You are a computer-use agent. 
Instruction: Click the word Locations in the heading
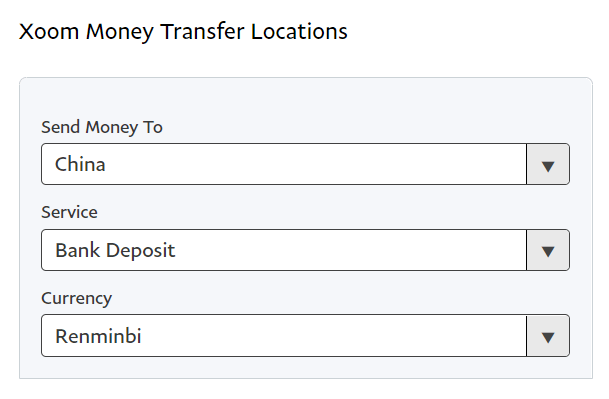[x=299, y=31]
